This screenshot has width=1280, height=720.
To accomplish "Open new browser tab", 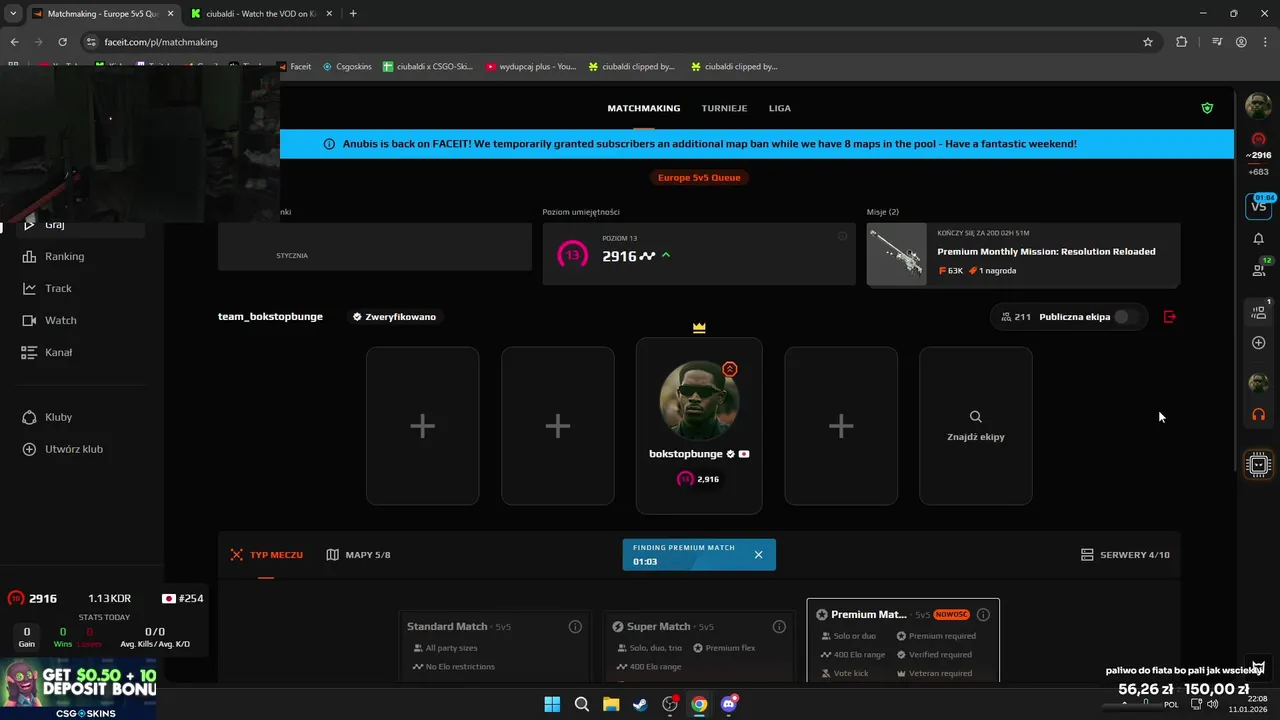I will click(x=353, y=14).
